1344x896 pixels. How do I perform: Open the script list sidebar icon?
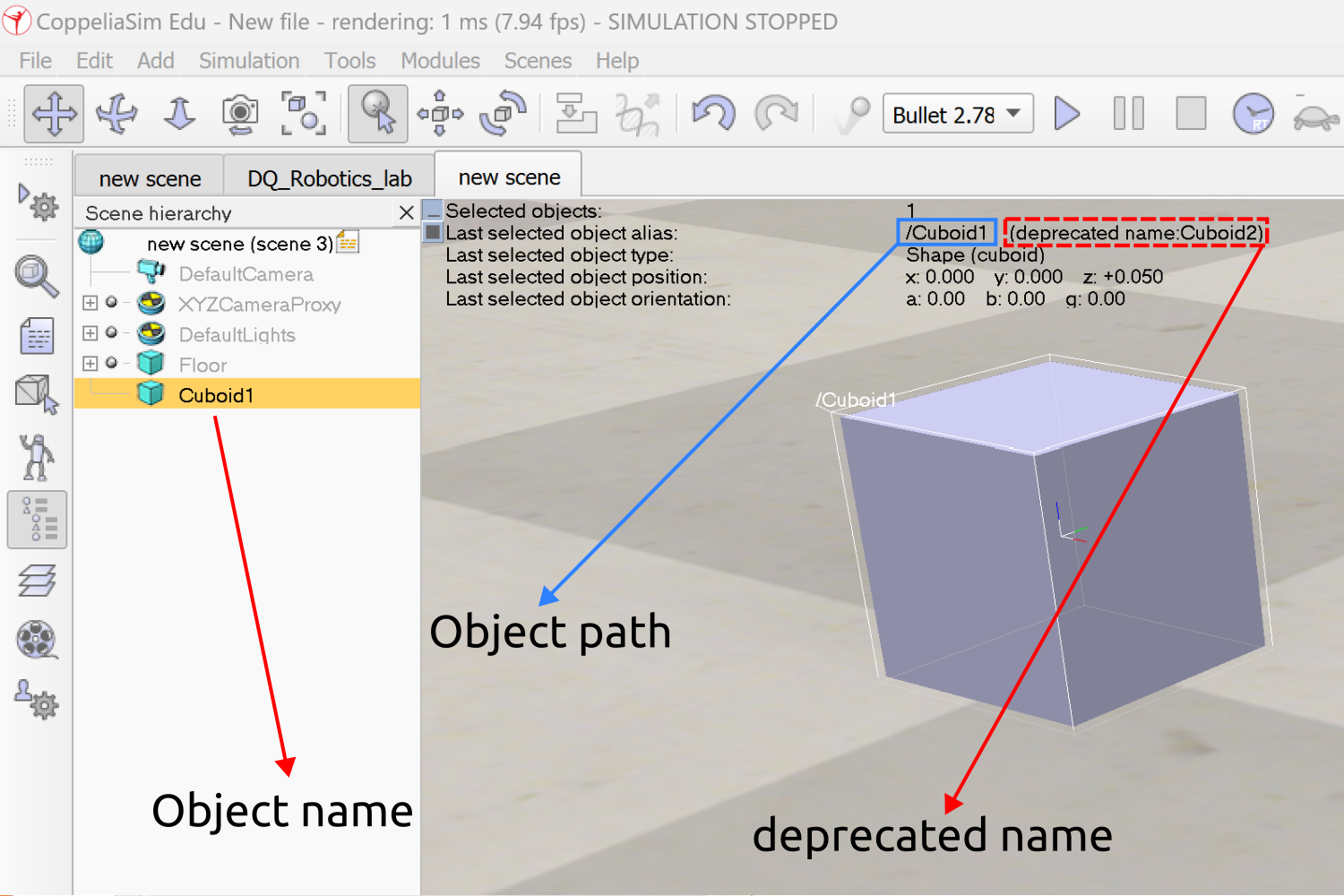point(37,336)
